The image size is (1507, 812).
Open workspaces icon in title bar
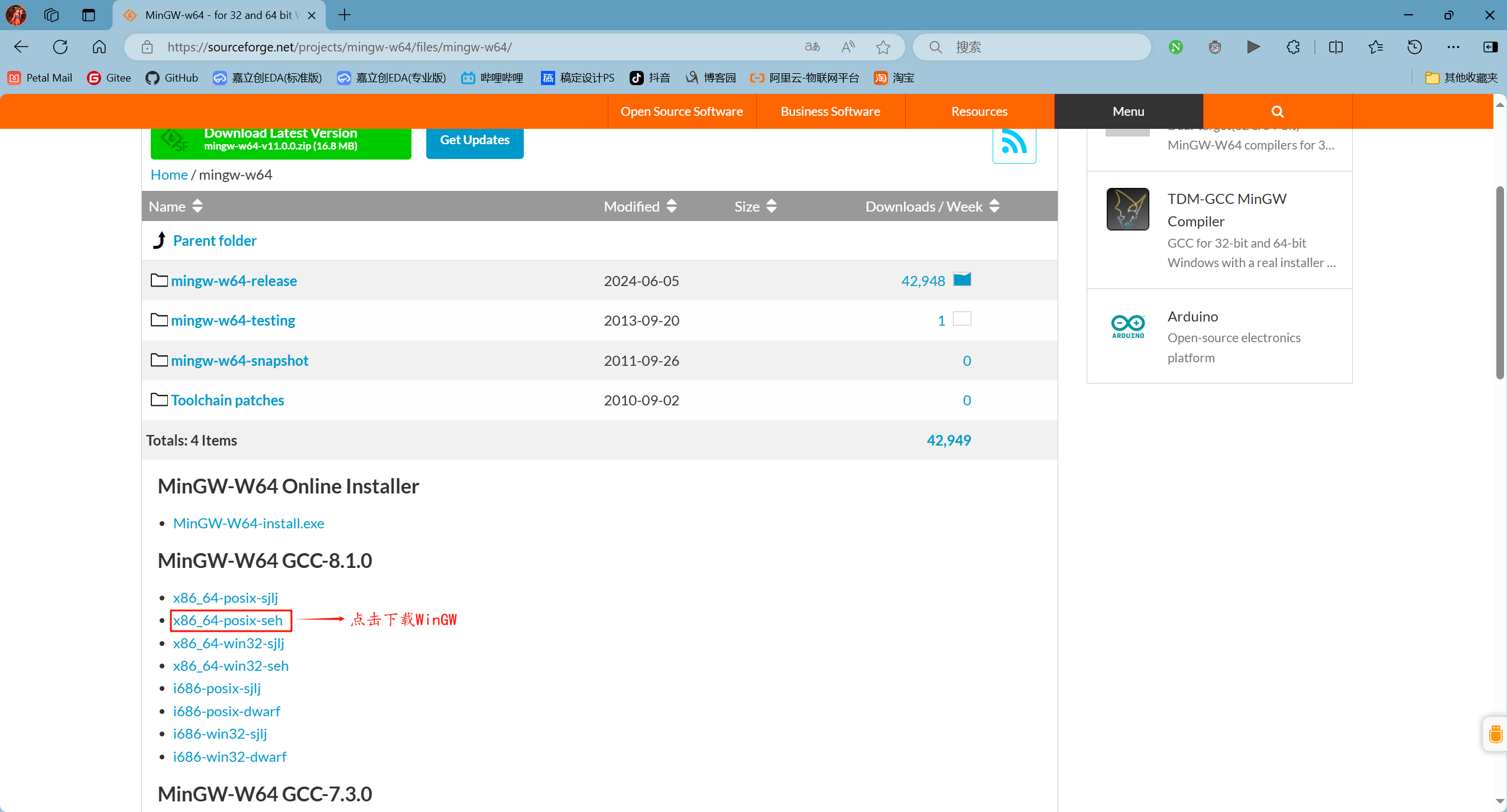51,15
